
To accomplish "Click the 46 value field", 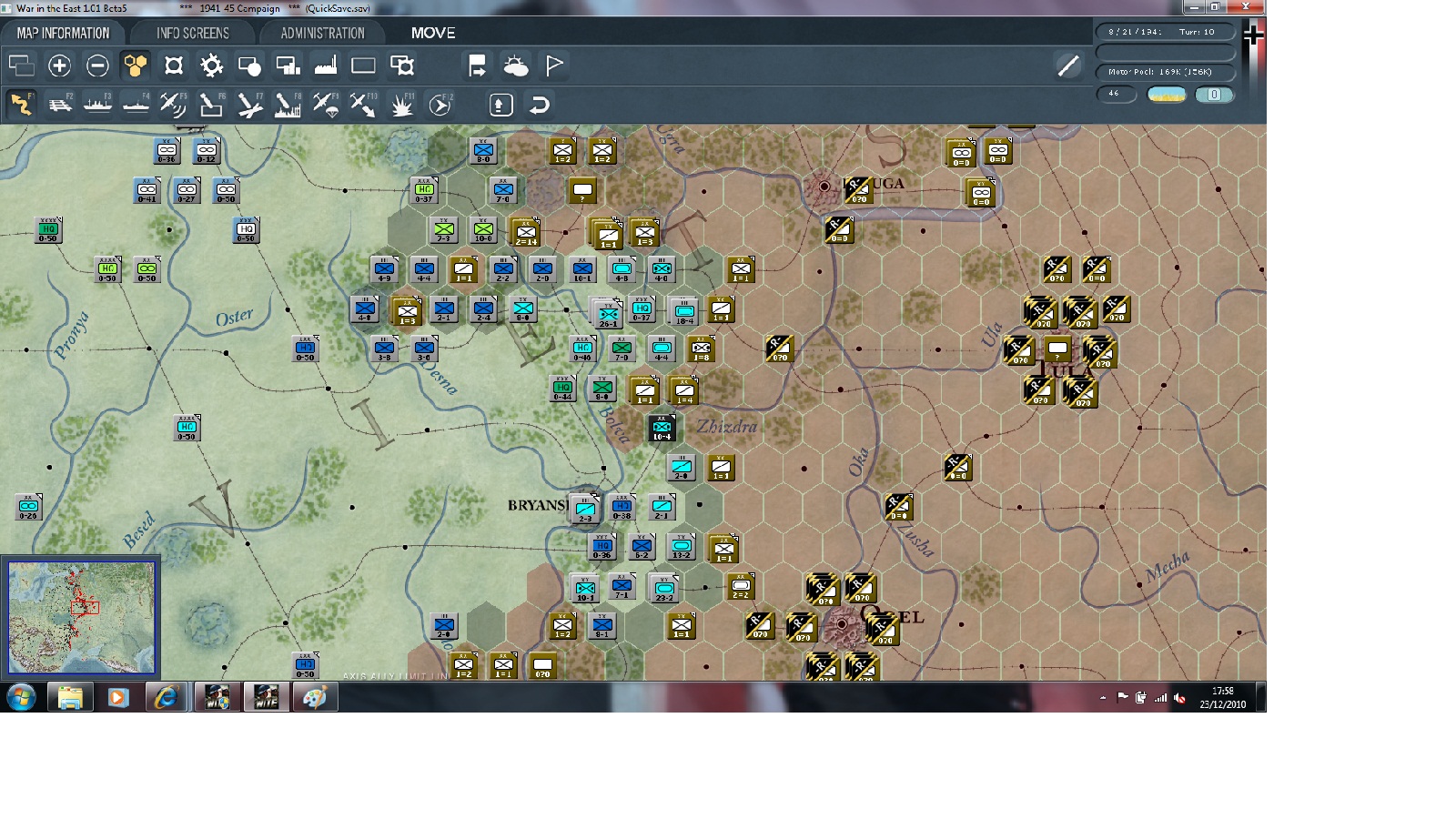I will point(1117,94).
